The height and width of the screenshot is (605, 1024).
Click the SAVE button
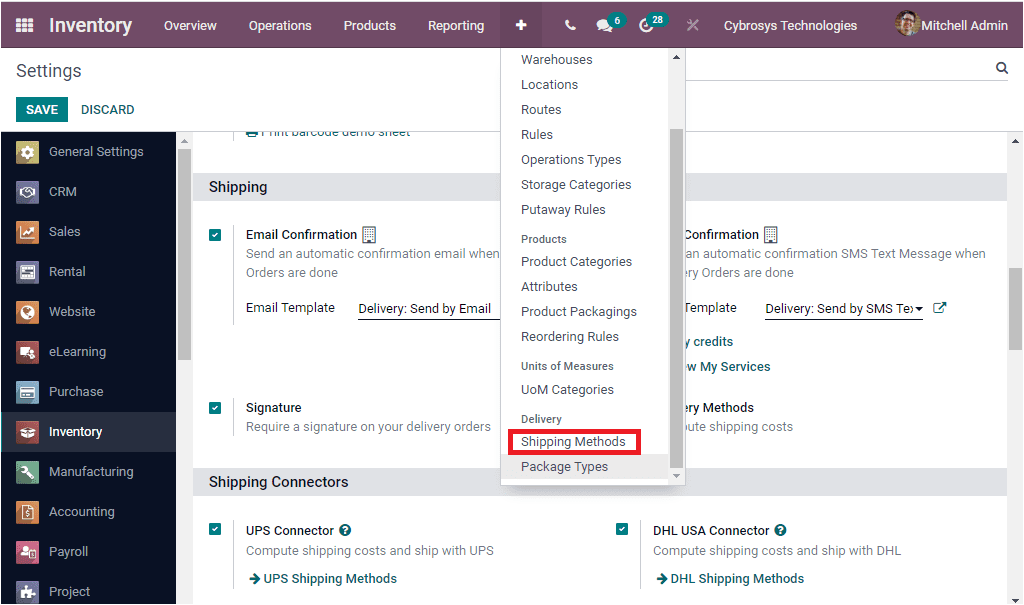pyautogui.click(x=41, y=109)
